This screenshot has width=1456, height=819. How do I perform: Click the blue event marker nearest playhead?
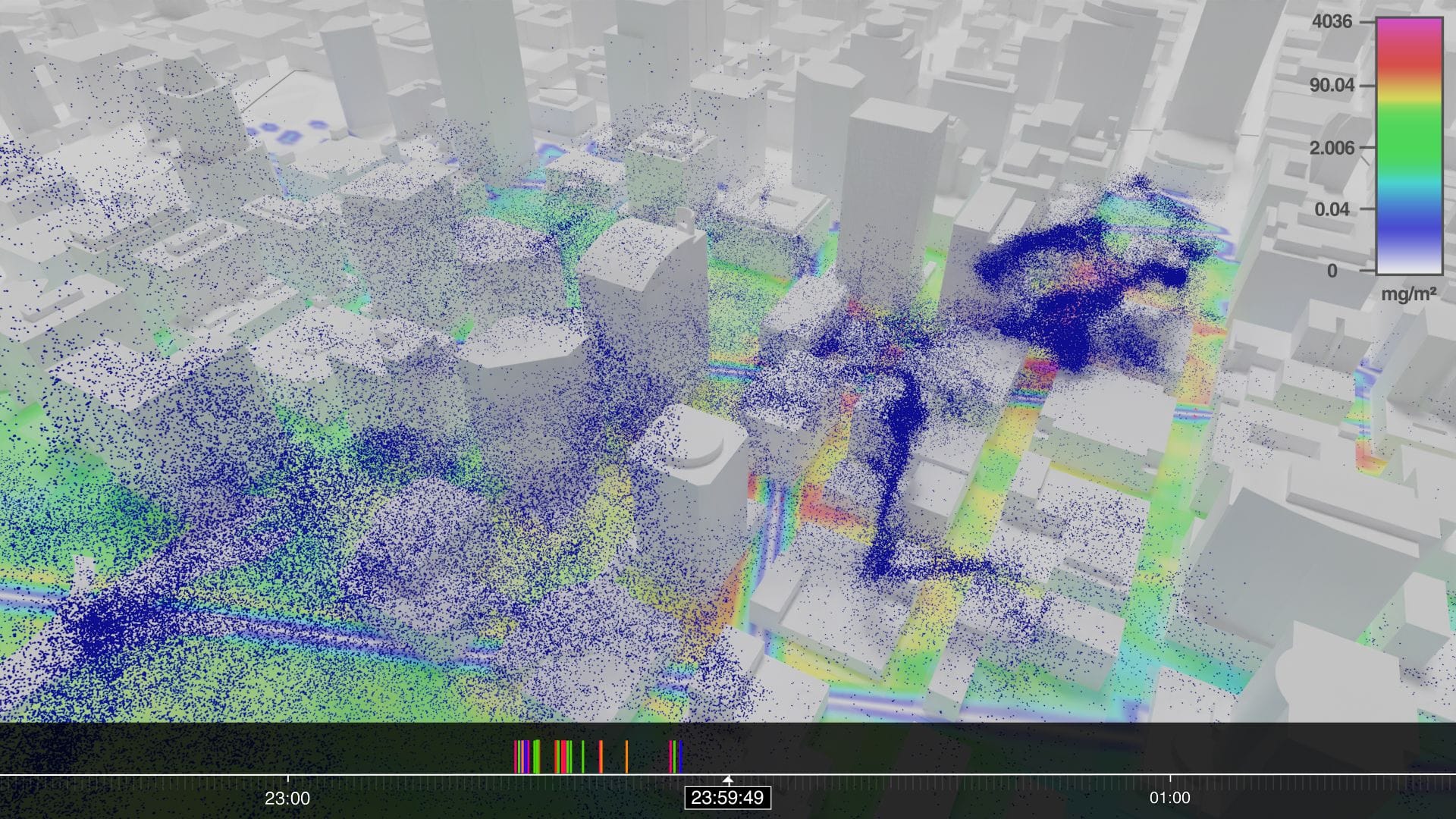click(x=680, y=757)
